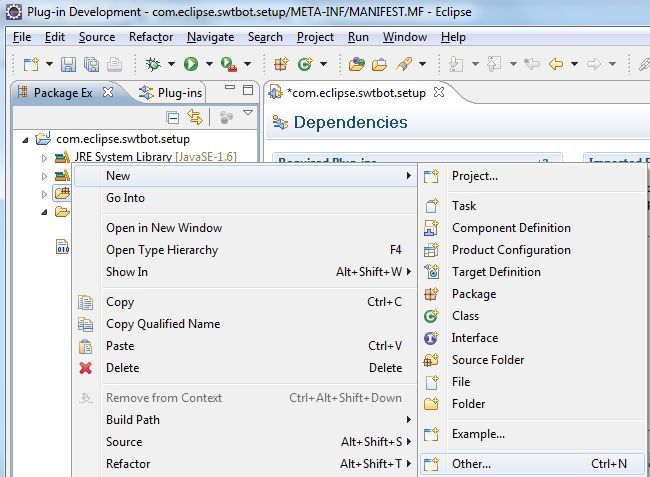This screenshot has width=650, height=477.
Task: Click the Open Type toolbar icon
Action: (x=357, y=64)
